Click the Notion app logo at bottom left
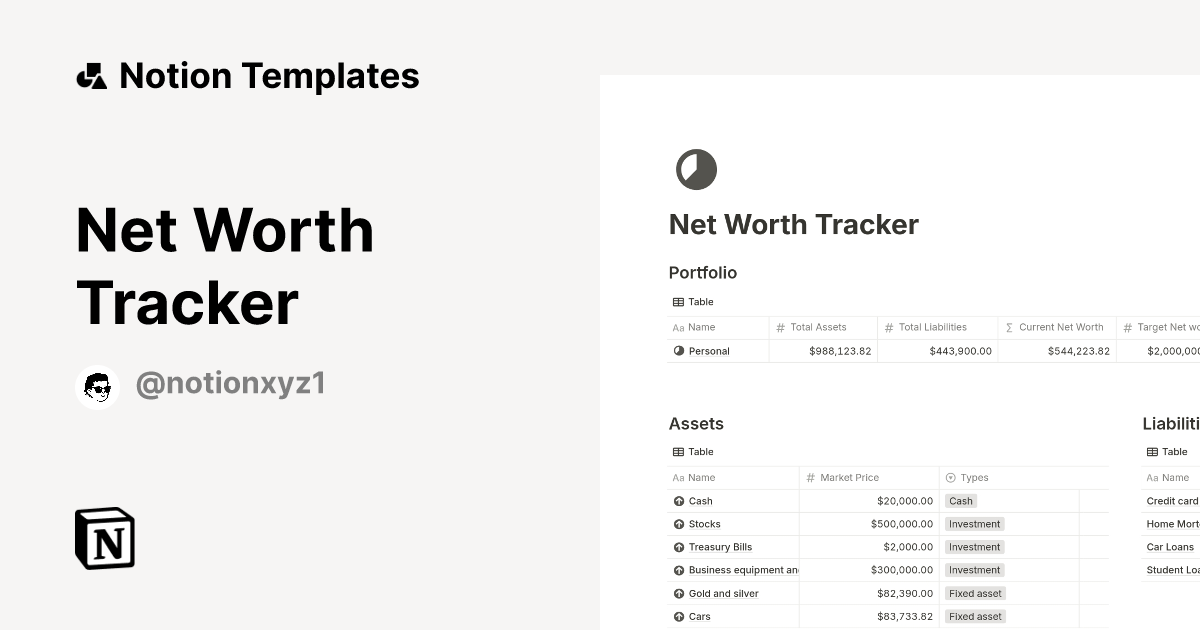 (104, 538)
